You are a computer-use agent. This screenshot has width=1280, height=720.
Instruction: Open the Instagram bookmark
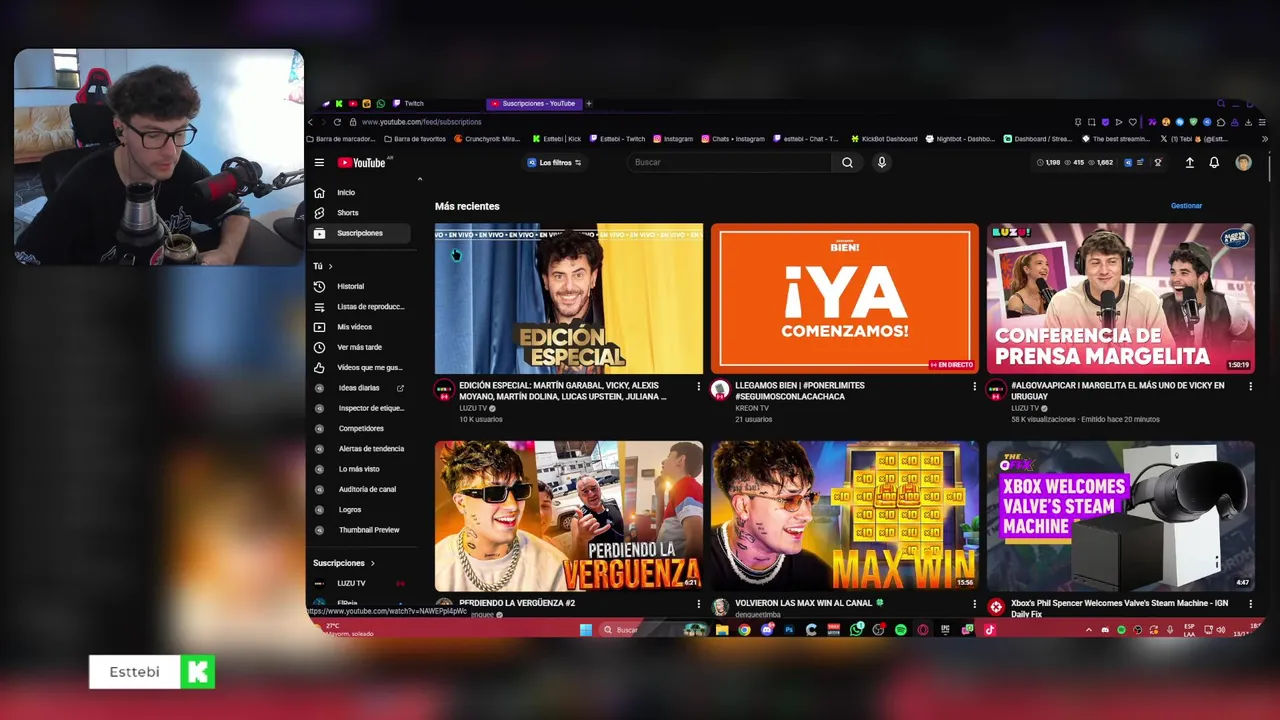pos(673,139)
